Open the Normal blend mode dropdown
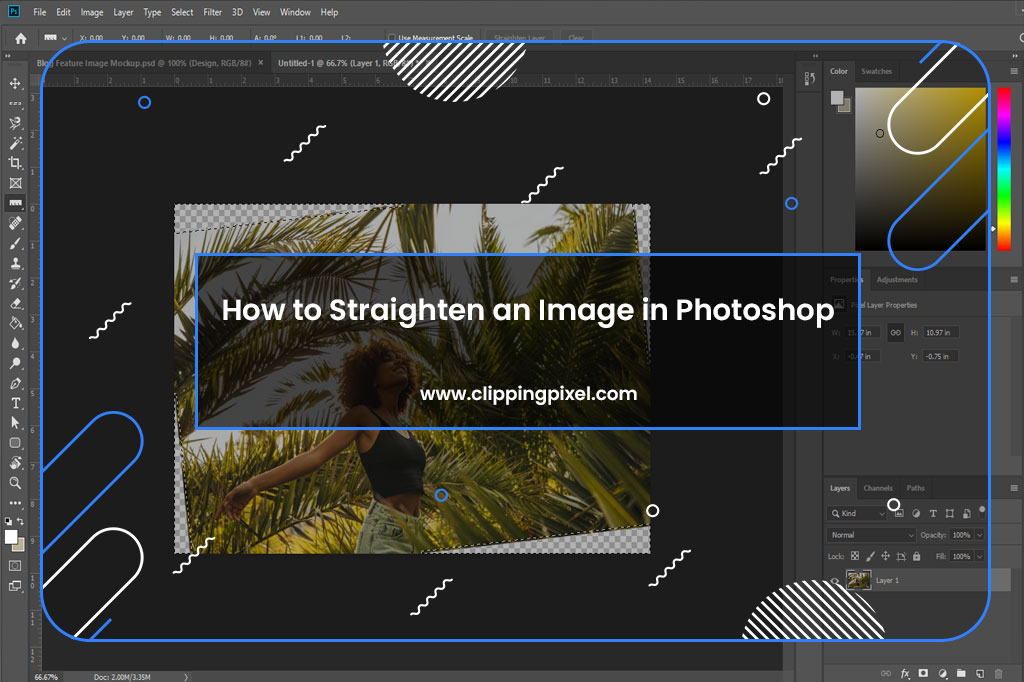 [x=872, y=535]
